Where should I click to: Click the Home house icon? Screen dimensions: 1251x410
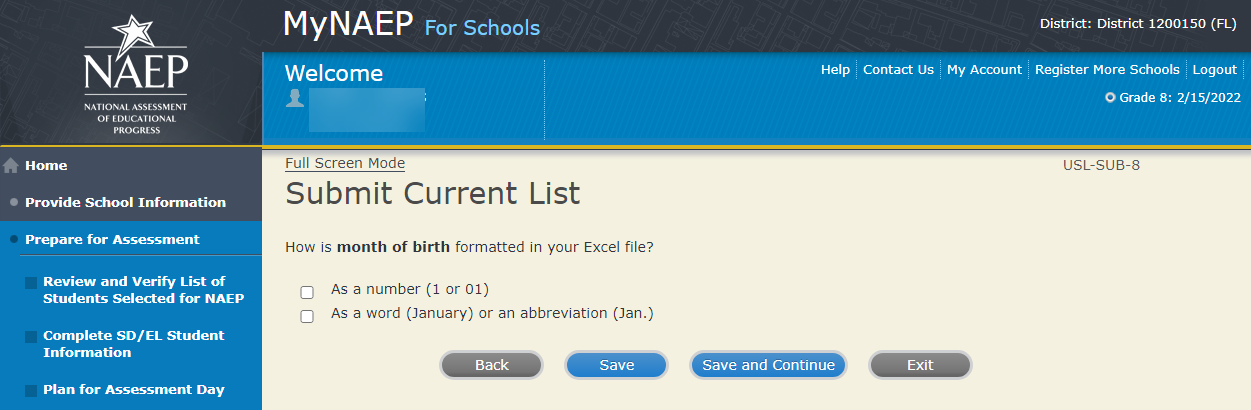point(12,166)
